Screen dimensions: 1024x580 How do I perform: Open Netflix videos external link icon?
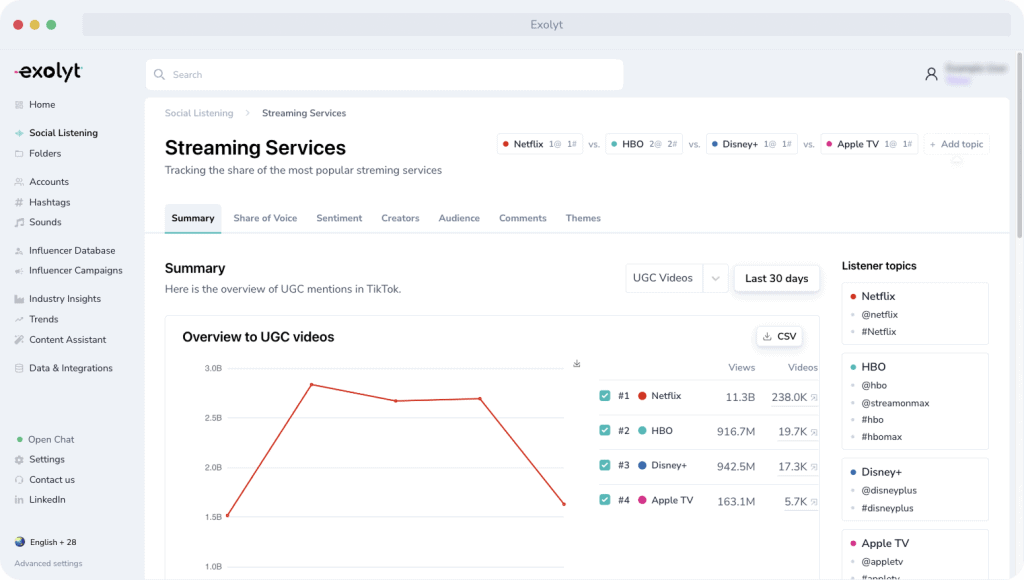[x=814, y=397]
